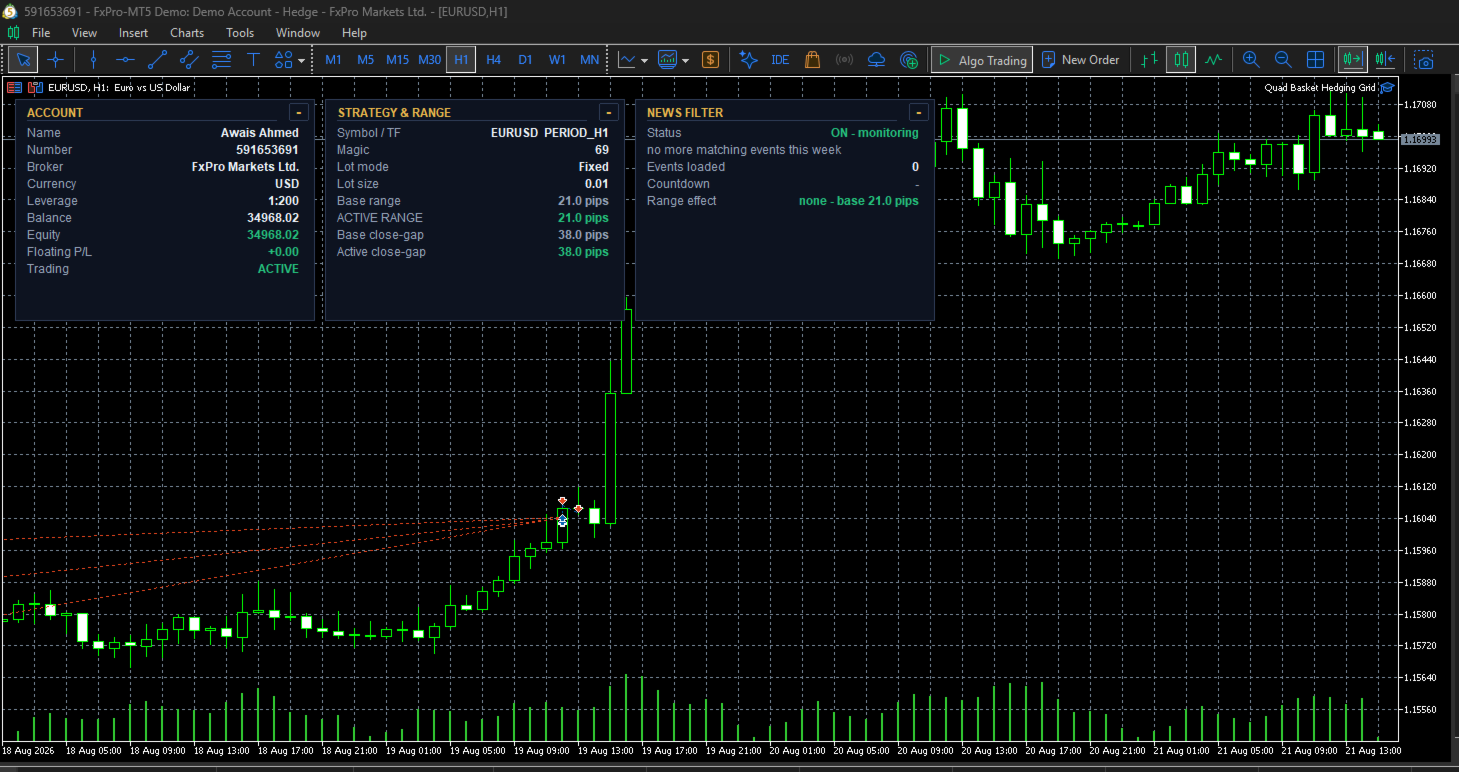Viewport: 1459px width, 772px height.
Task: Click the MetaTrader candlestick logo by File
Action: click(14, 33)
